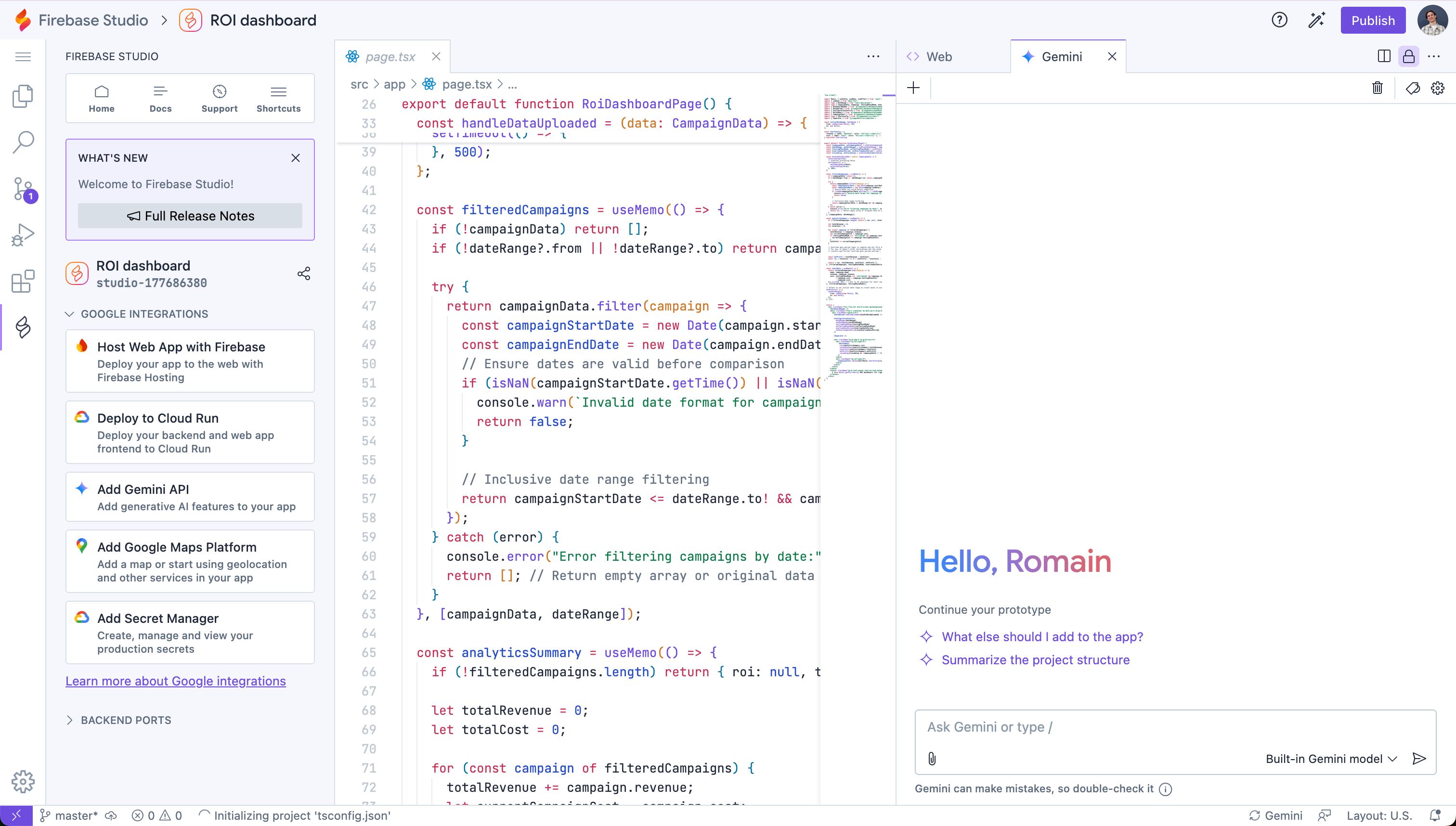Click 'What else should I add to the app?'

coord(1042,636)
